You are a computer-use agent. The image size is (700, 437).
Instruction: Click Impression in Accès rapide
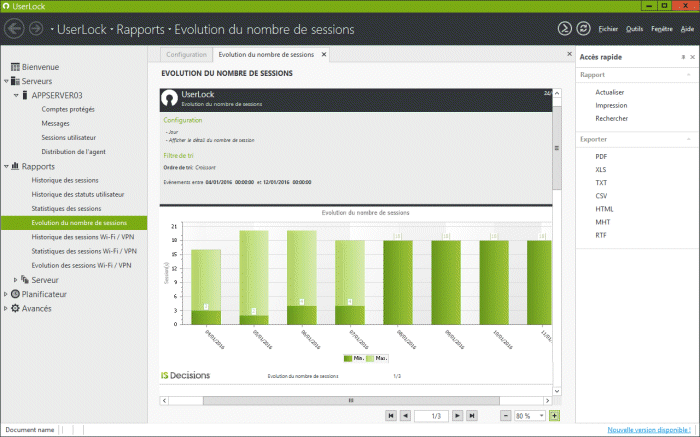[x=611, y=105]
